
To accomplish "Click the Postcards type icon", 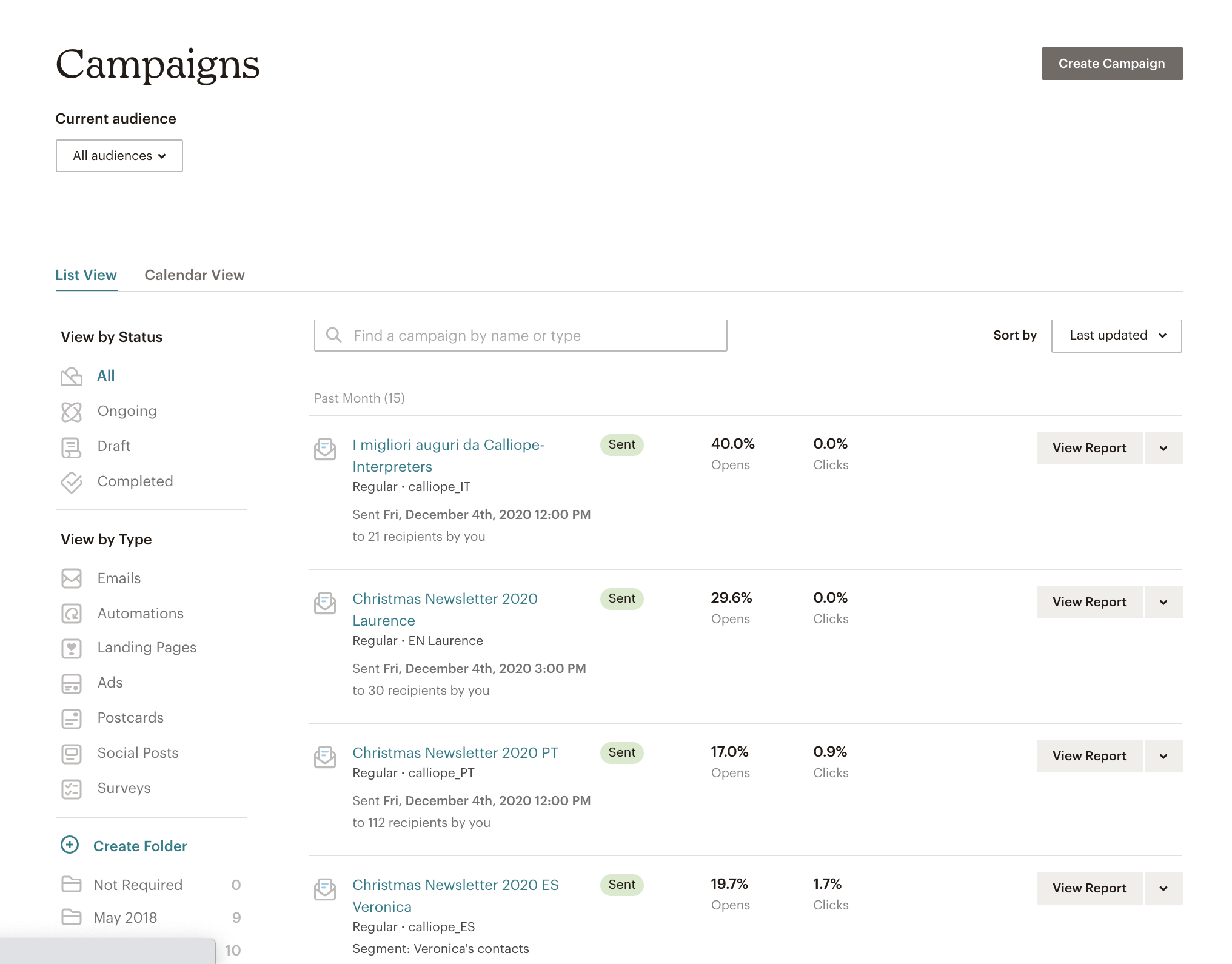I will point(72,718).
